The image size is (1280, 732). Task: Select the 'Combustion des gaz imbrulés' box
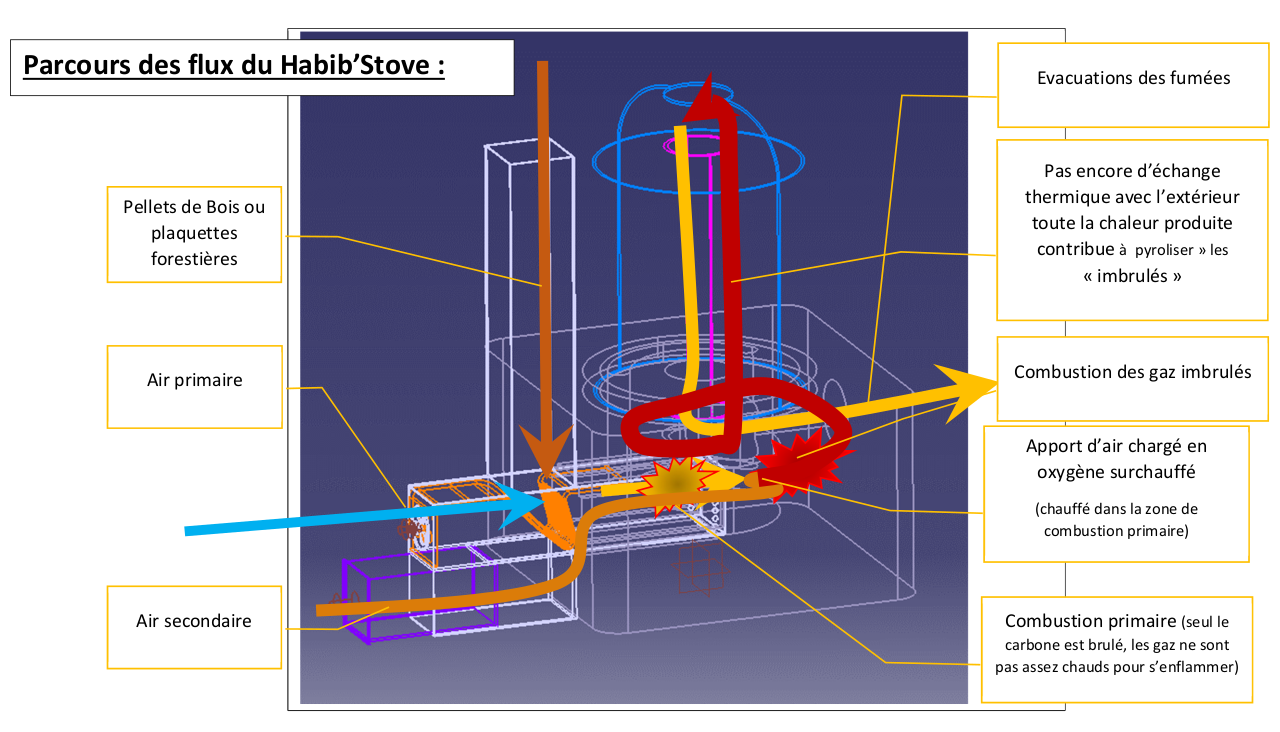point(1132,372)
